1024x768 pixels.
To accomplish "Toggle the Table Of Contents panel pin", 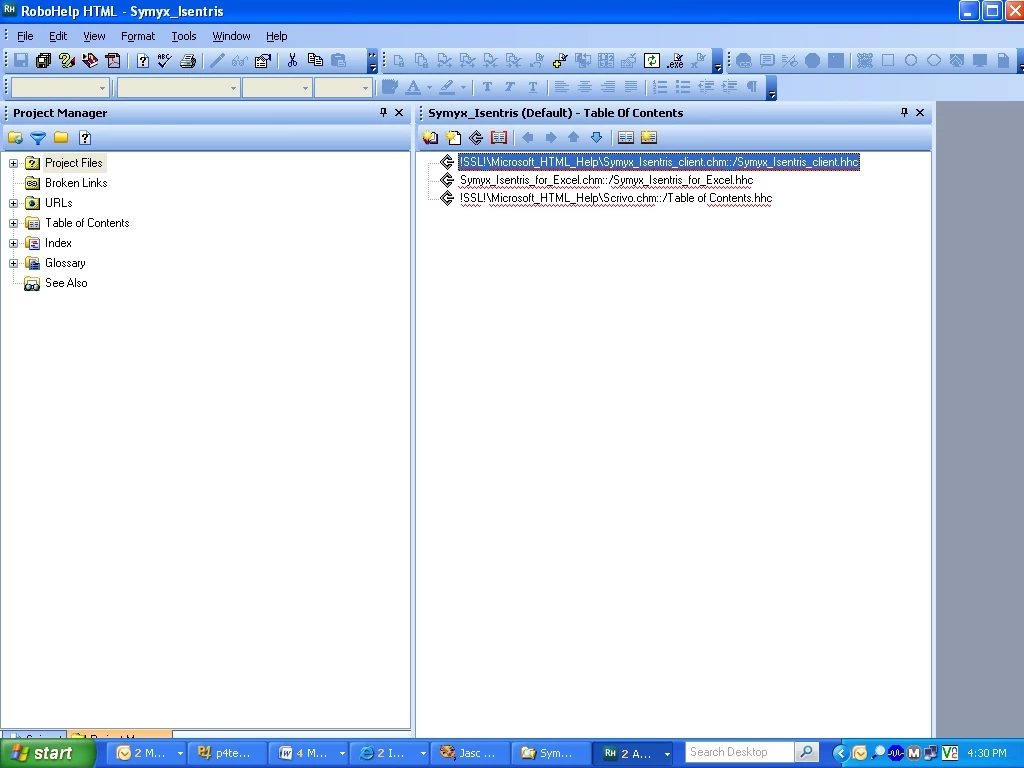I will [904, 112].
